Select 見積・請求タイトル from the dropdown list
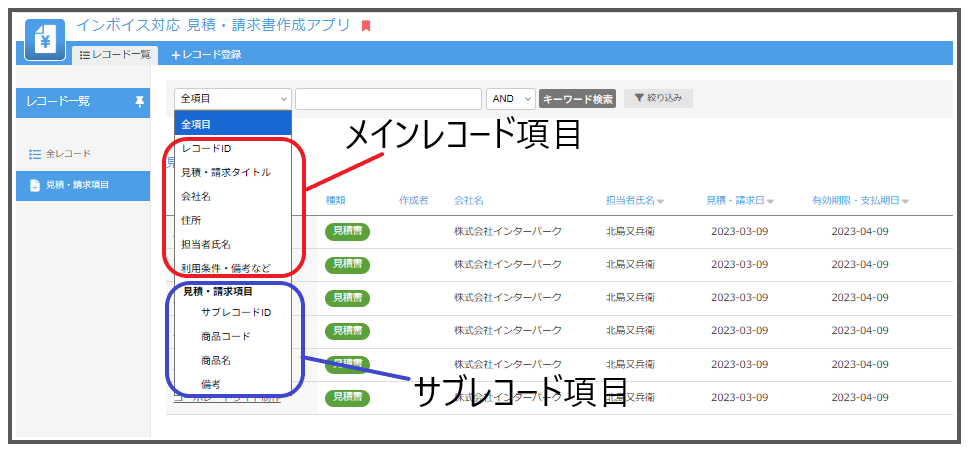The image size is (976, 462). pyautogui.click(x=226, y=172)
